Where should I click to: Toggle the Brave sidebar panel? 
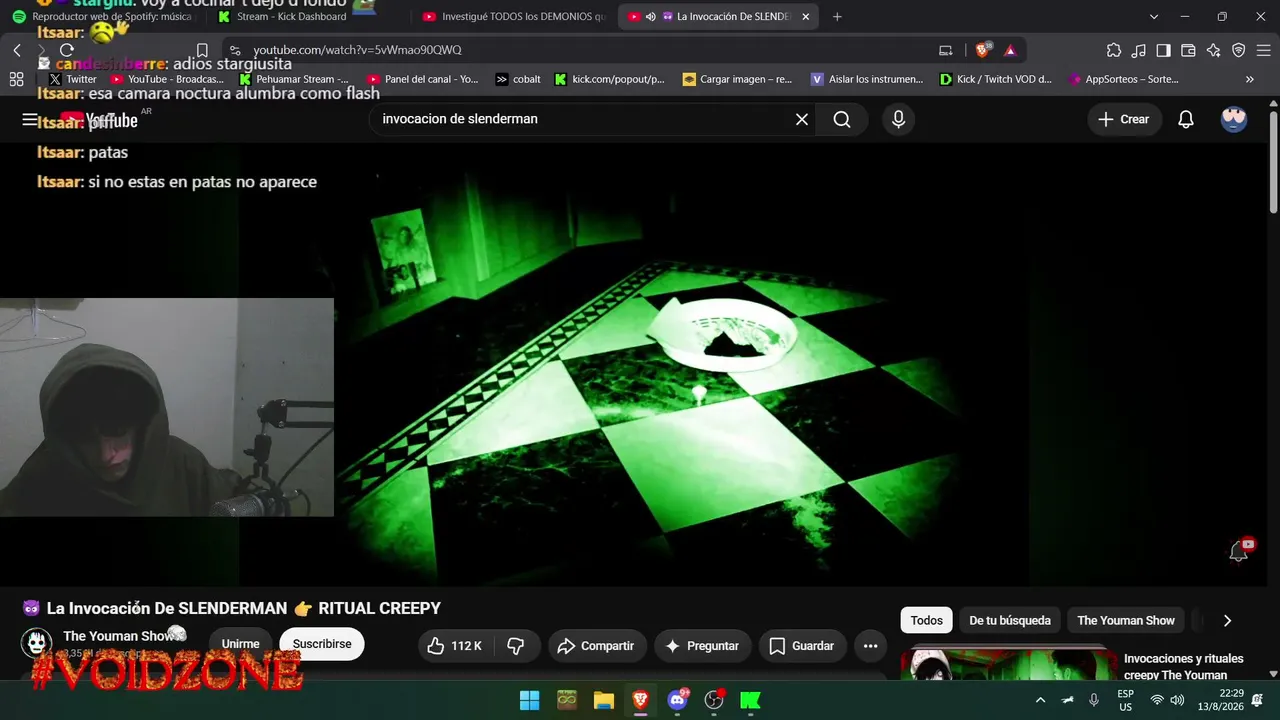click(x=1164, y=50)
